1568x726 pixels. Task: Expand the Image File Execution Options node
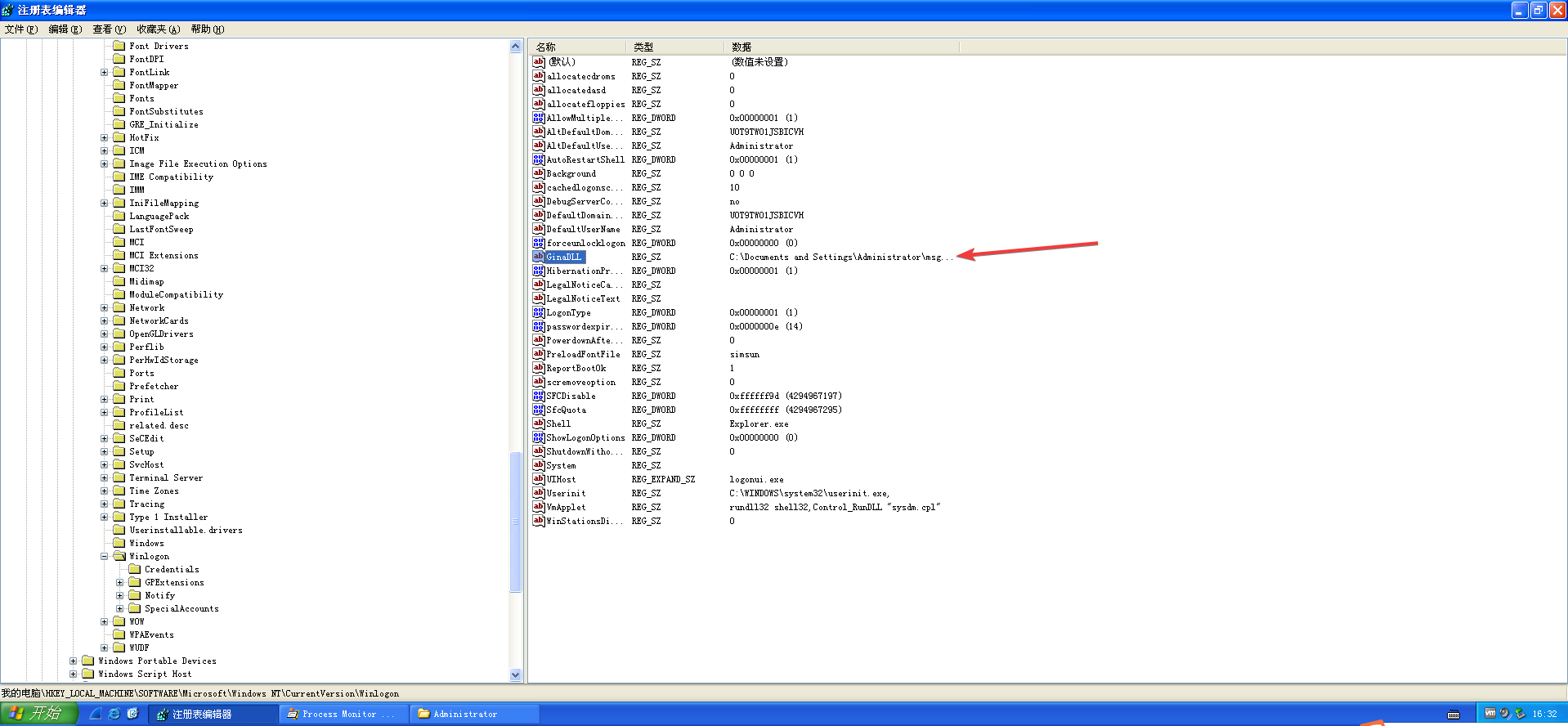[104, 164]
